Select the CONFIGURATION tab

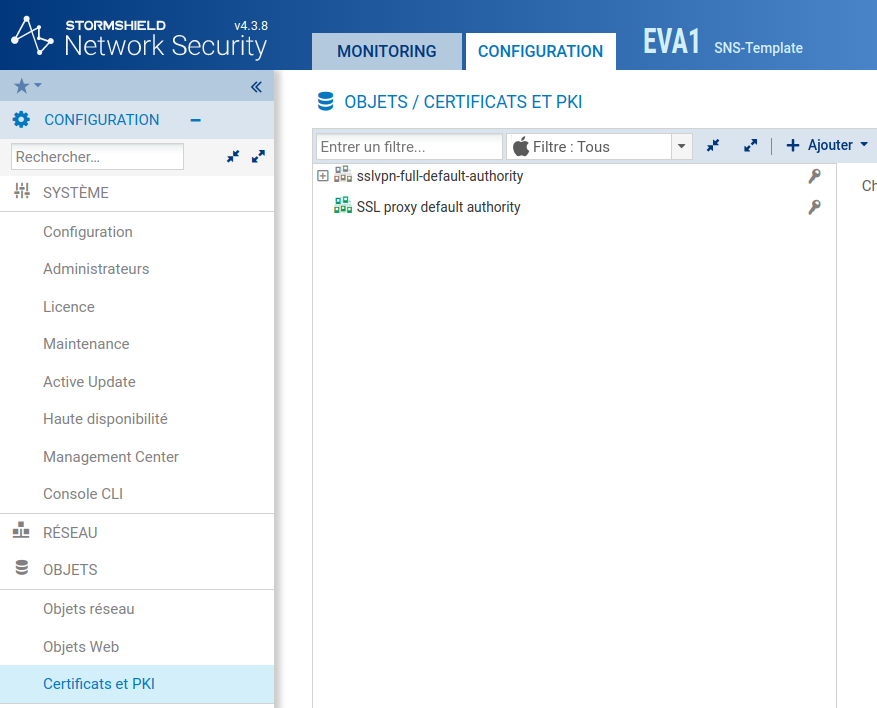(540, 51)
